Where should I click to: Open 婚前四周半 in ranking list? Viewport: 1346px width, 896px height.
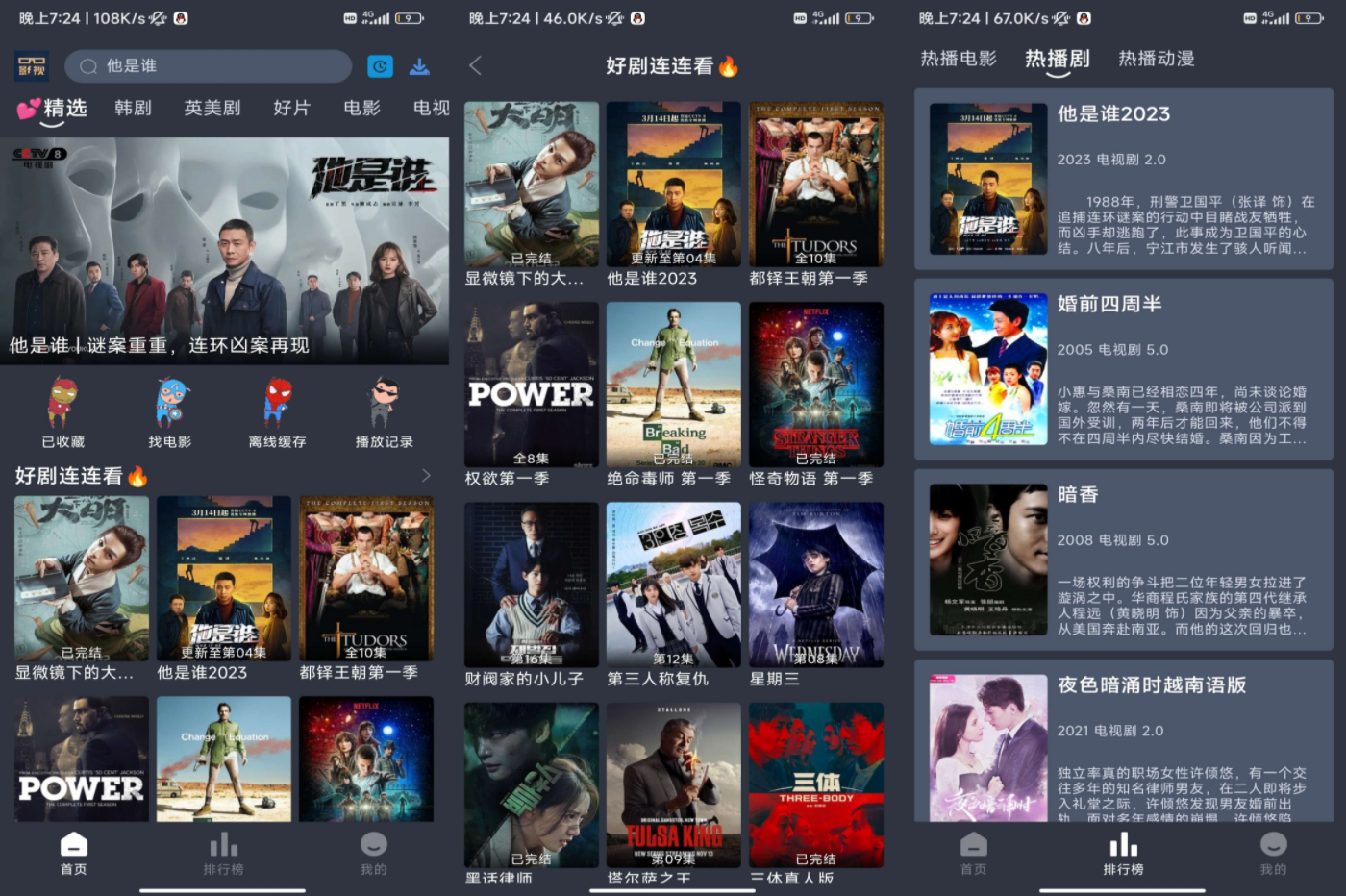(1123, 369)
